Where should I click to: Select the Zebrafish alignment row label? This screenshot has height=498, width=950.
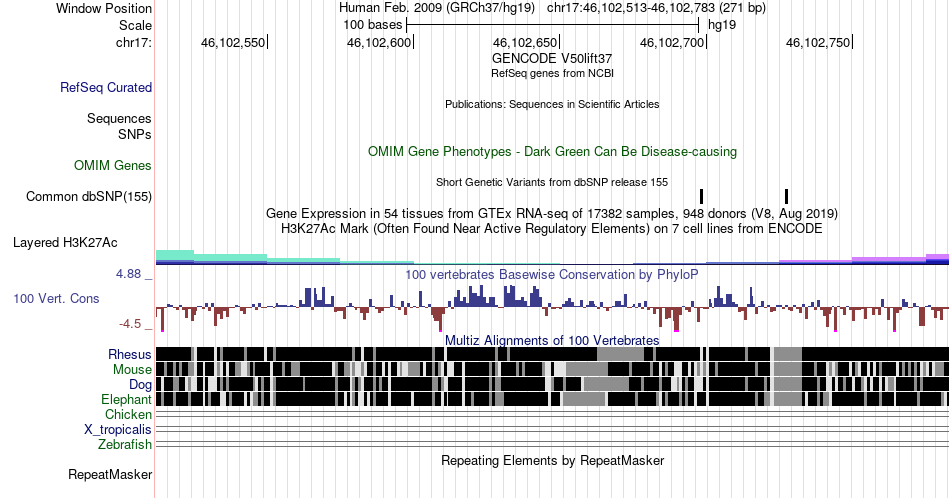125,444
